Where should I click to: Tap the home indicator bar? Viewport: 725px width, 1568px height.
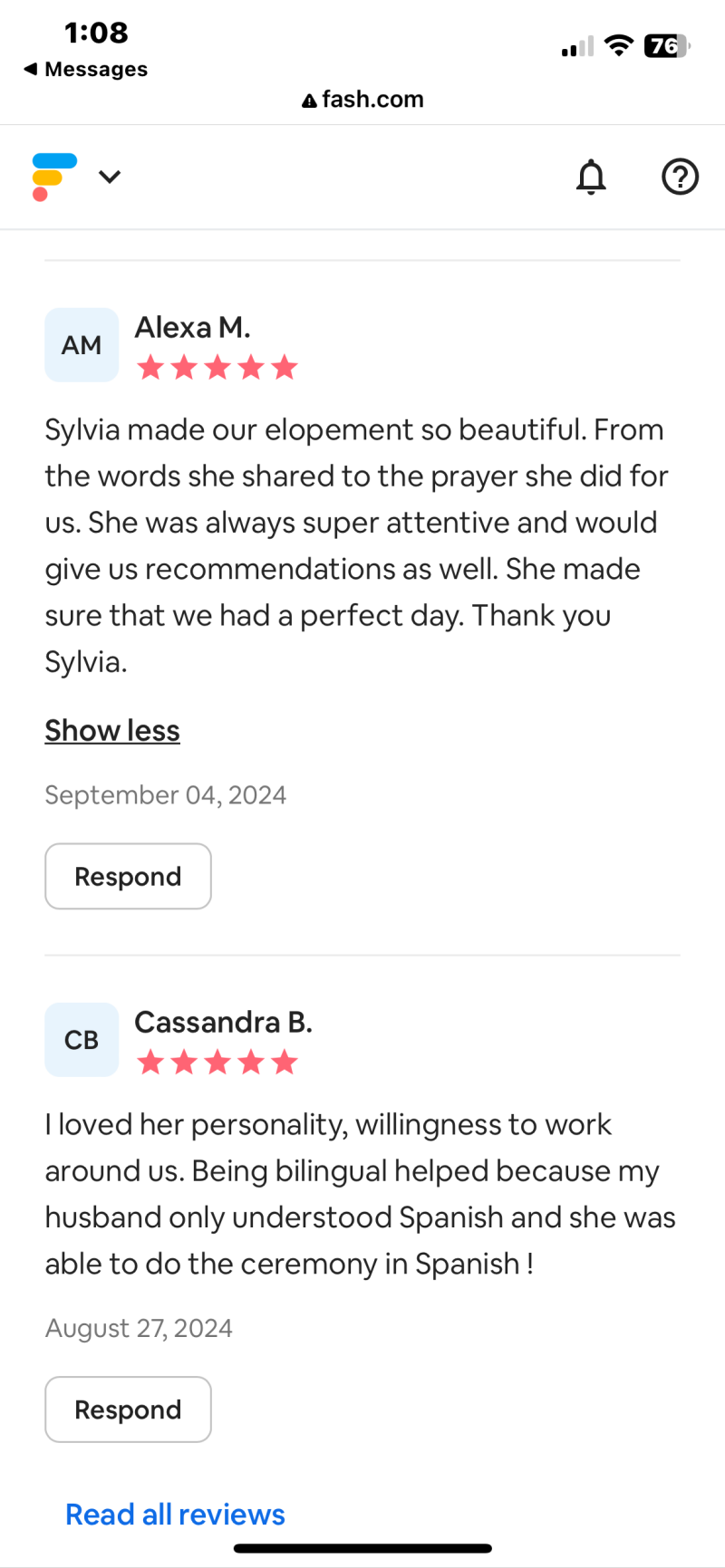362,1548
